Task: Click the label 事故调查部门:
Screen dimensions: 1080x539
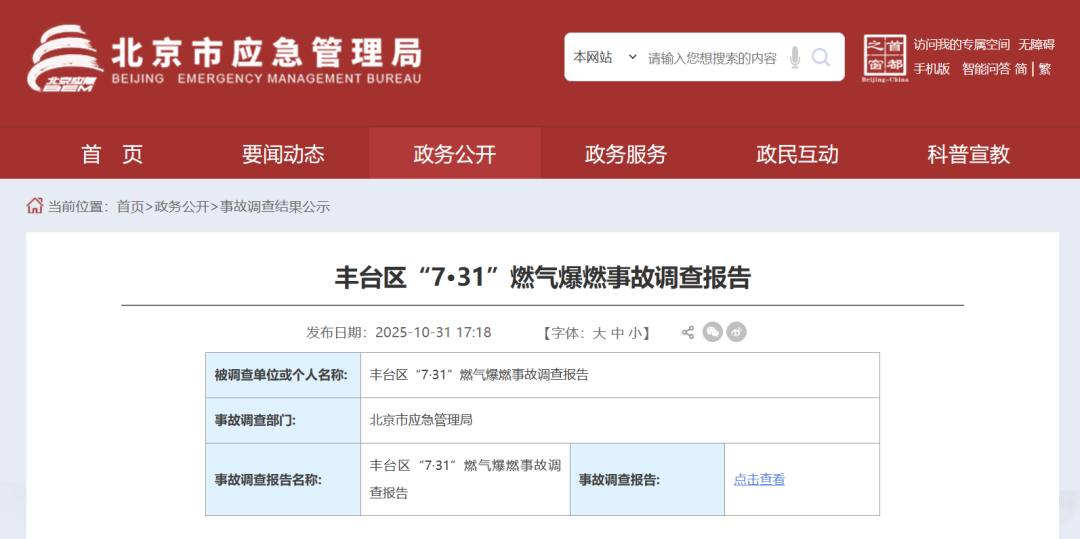Action: (256, 420)
